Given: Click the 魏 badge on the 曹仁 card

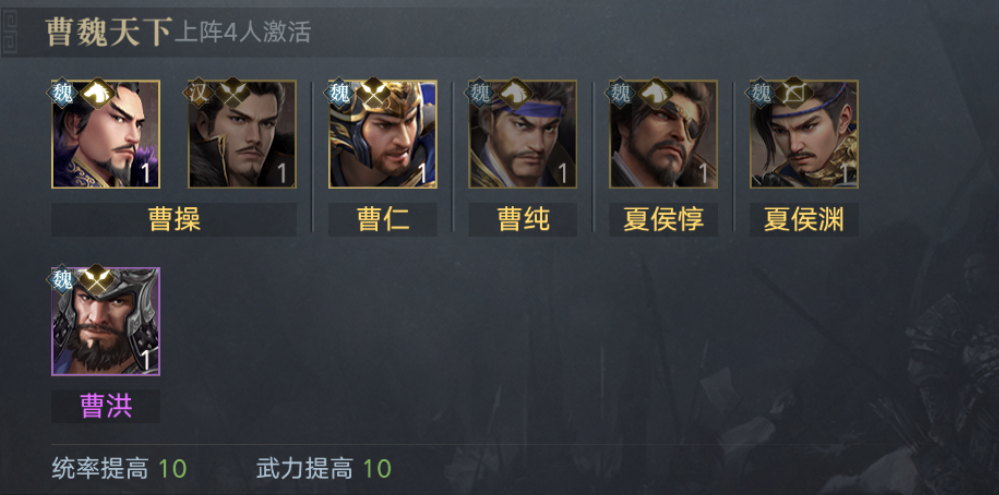Looking at the screenshot, I should point(339,93).
